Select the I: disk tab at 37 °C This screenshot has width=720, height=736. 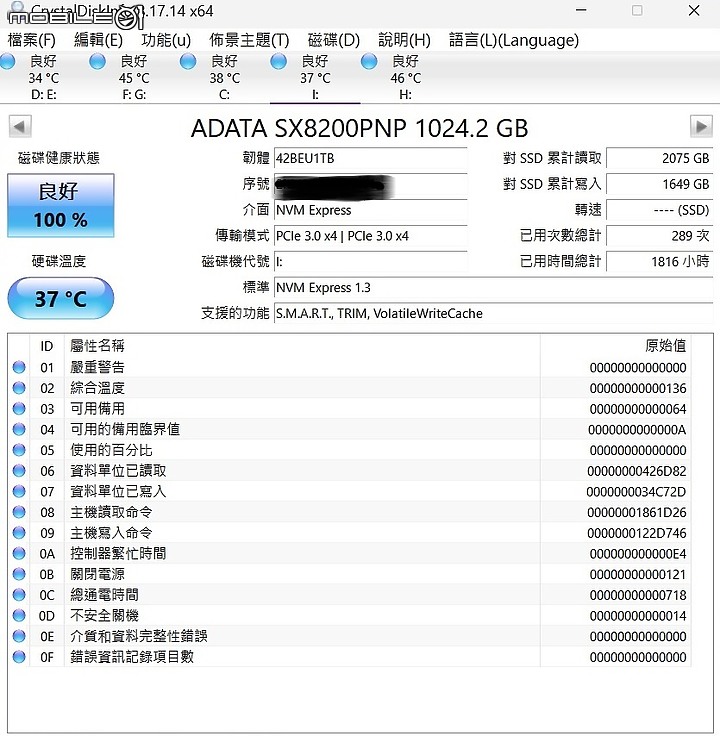(315, 77)
